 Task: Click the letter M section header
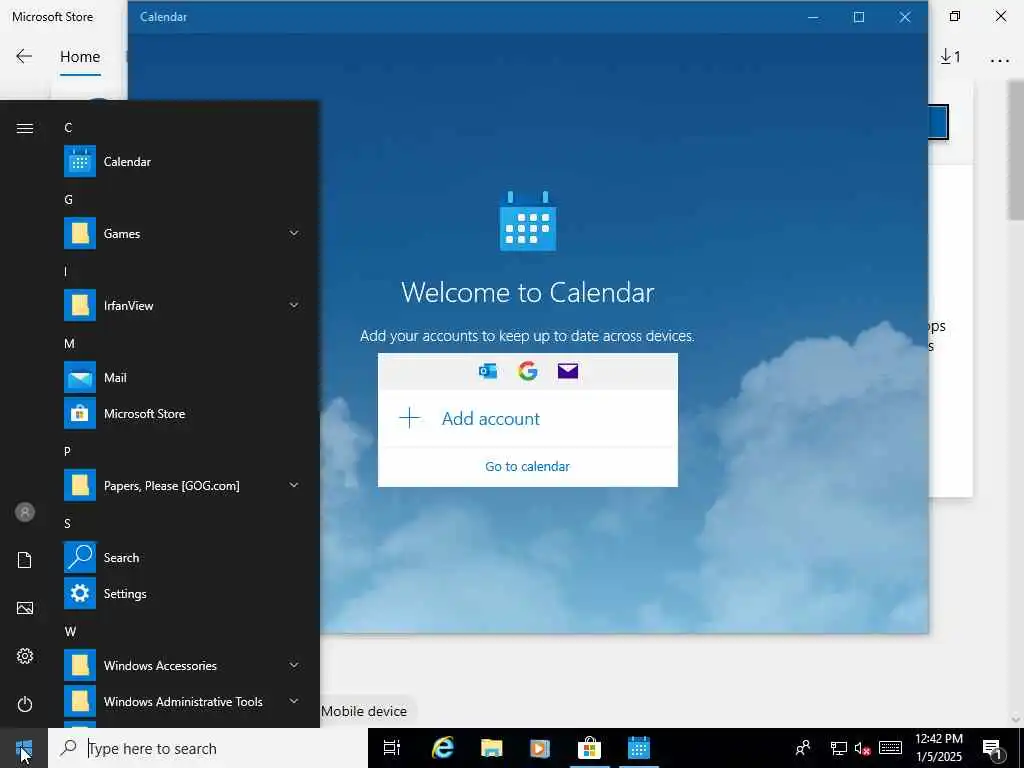[x=69, y=344]
